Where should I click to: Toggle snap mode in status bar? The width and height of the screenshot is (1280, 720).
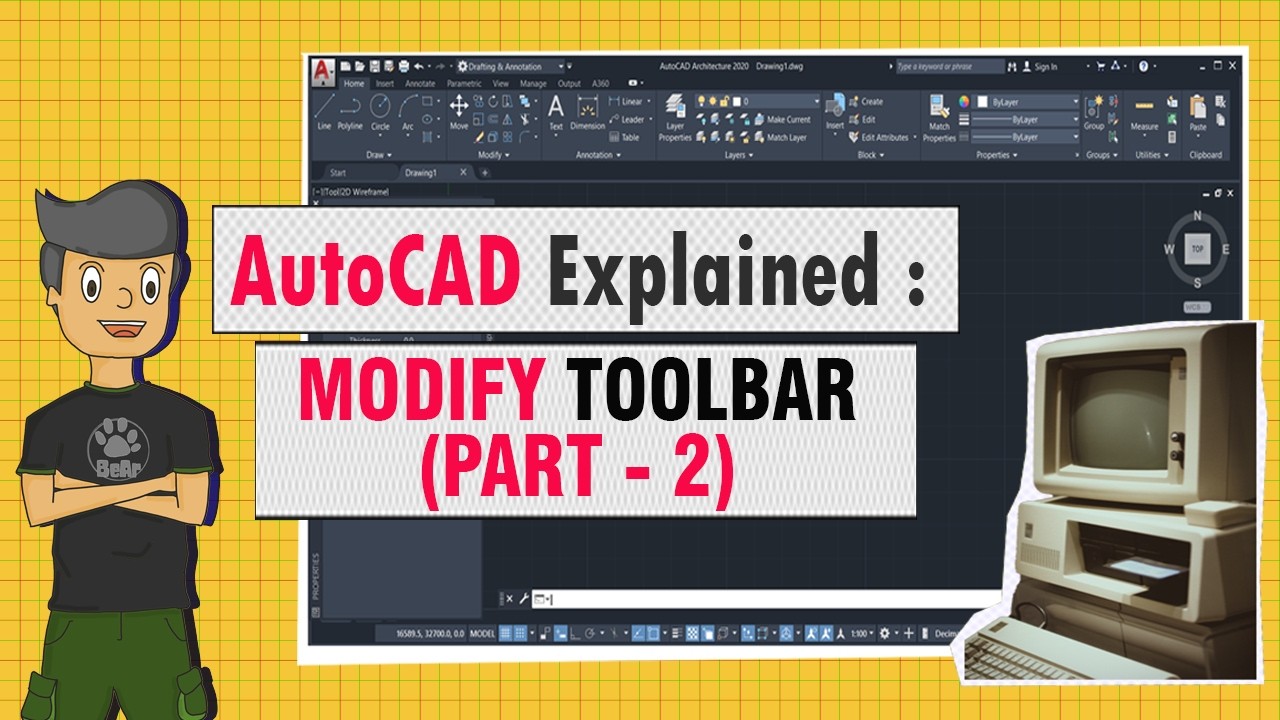coord(521,633)
